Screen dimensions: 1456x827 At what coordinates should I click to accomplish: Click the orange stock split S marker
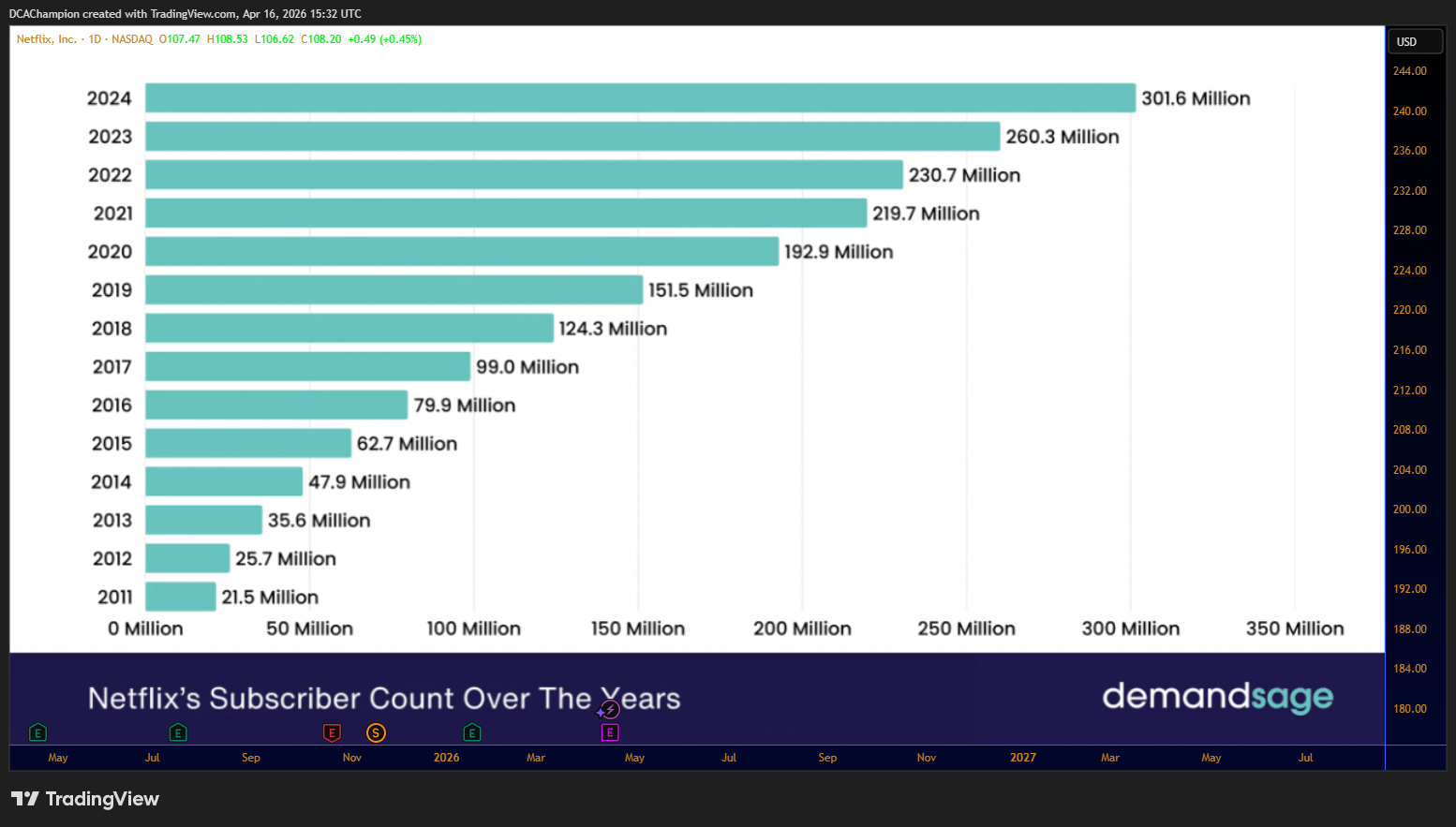376,732
